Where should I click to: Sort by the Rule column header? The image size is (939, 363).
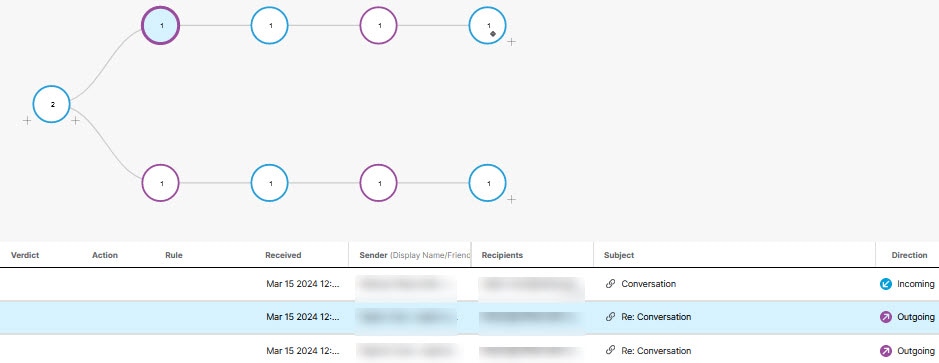click(x=174, y=255)
